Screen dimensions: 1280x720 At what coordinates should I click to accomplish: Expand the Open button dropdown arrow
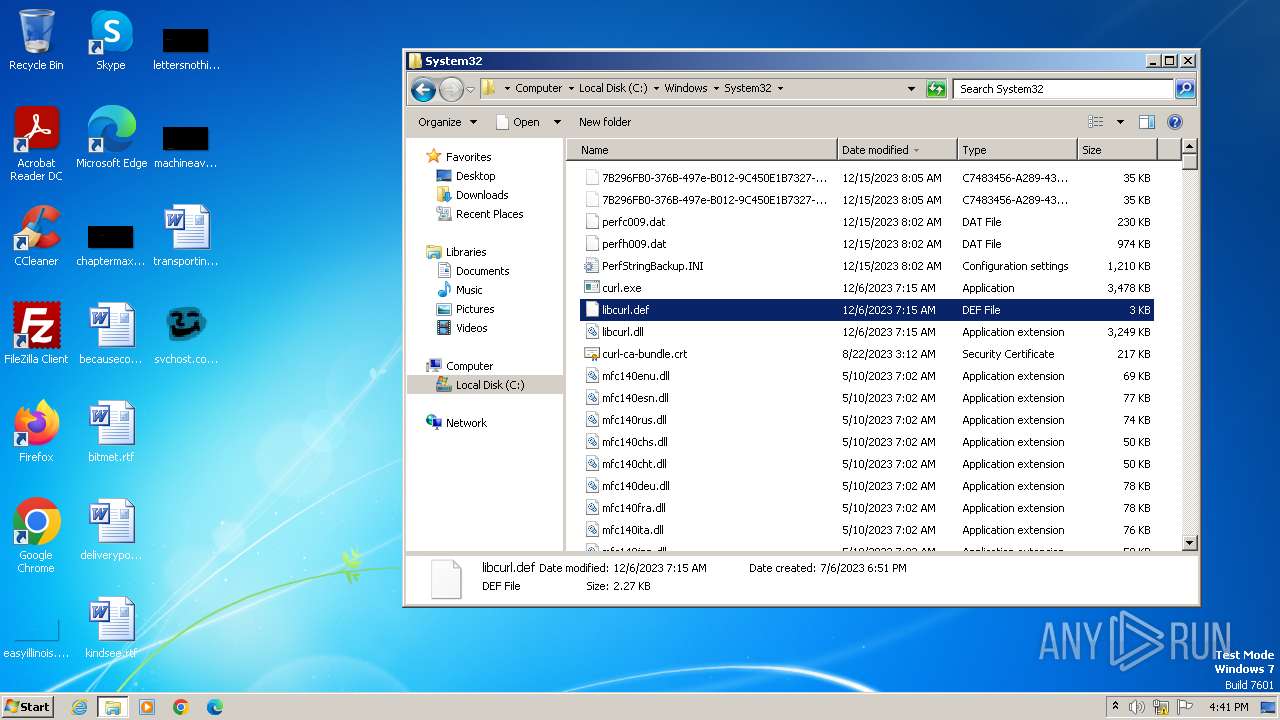click(x=558, y=122)
